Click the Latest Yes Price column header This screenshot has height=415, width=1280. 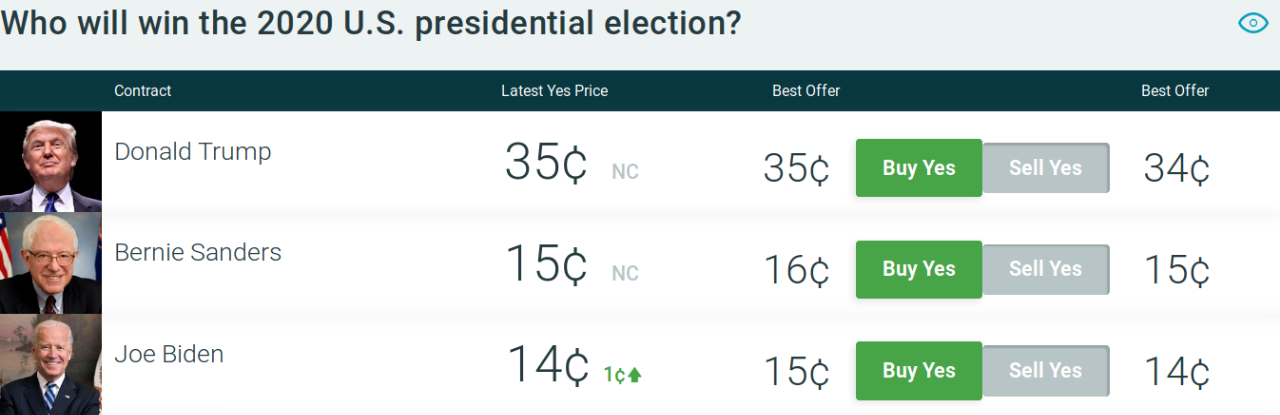coord(554,91)
